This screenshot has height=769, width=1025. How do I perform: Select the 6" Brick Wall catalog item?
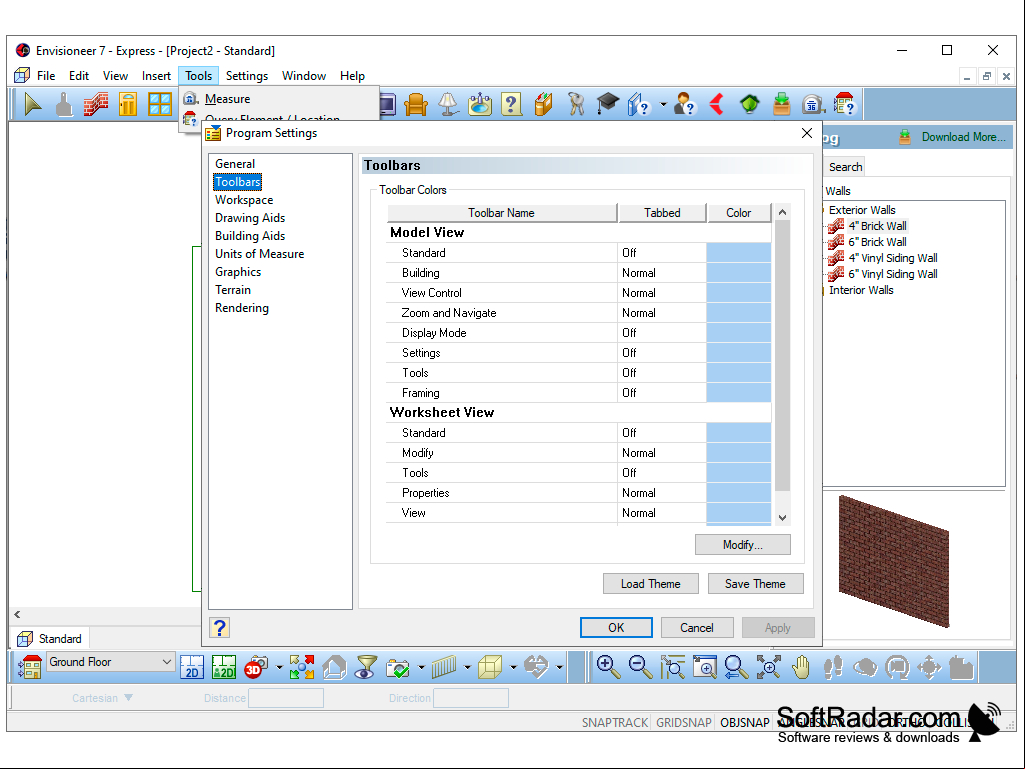coord(877,242)
